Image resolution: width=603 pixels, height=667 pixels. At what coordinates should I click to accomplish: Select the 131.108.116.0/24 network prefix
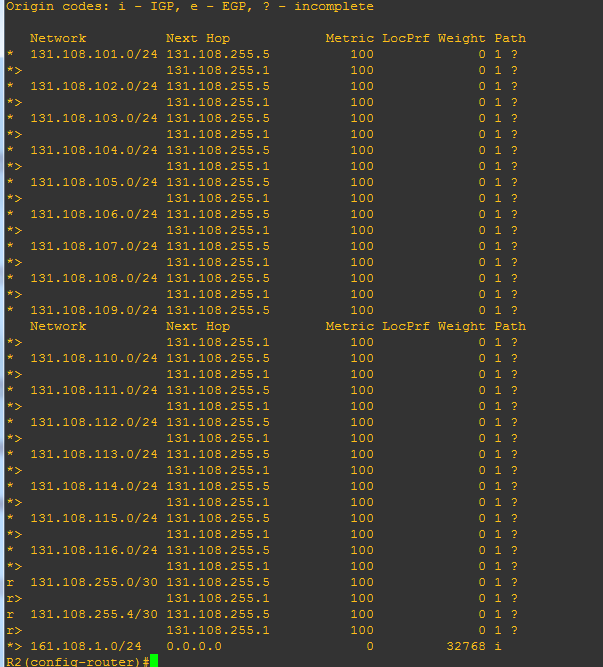pyautogui.click(x=94, y=550)
